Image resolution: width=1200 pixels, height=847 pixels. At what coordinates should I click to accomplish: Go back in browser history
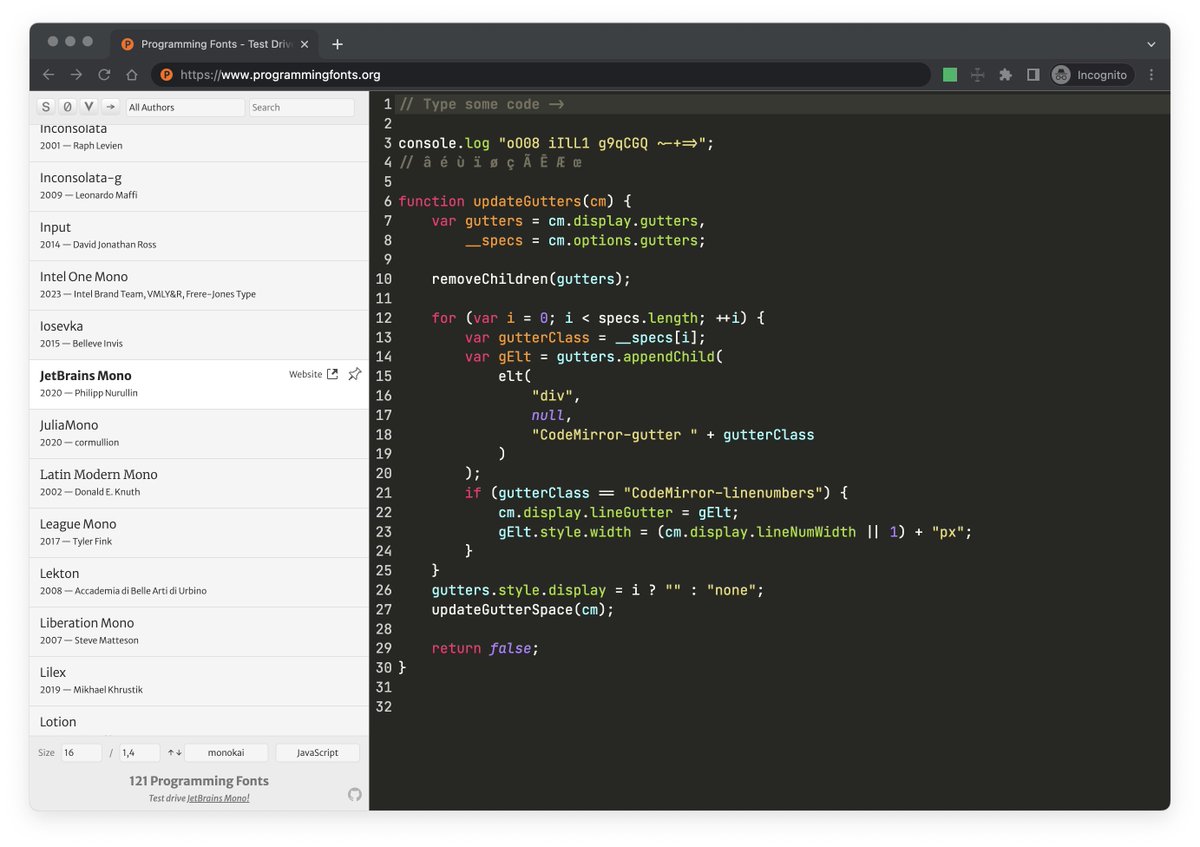click(x=48, y=75)
